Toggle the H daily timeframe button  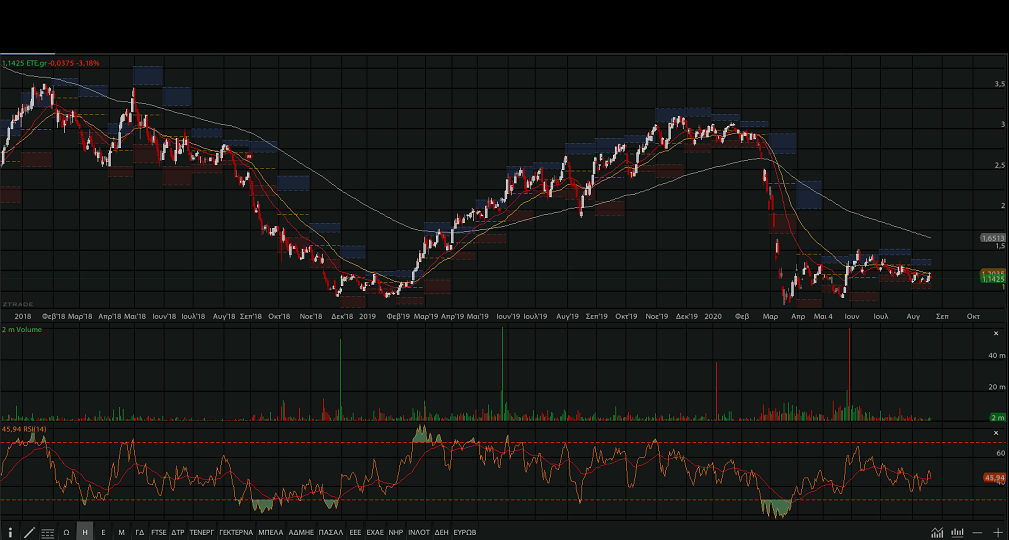(85, 532)
